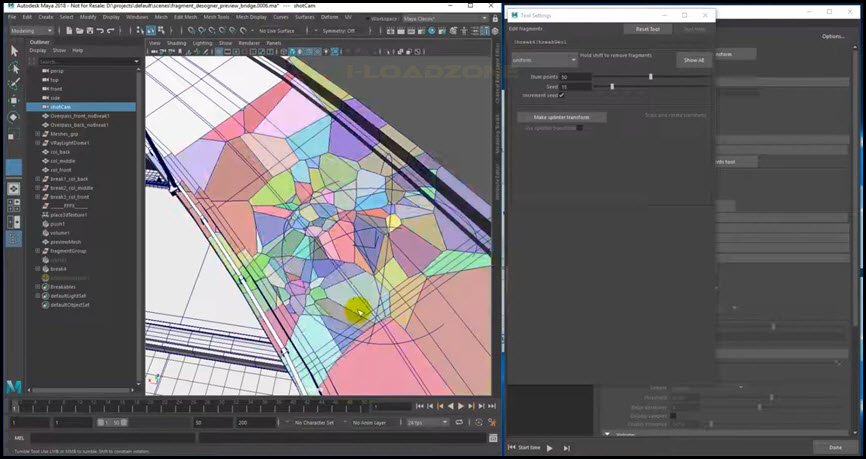This screenshot has width=866, height=459.
Task: Go to end of playback range
Action: coord(492,407)
